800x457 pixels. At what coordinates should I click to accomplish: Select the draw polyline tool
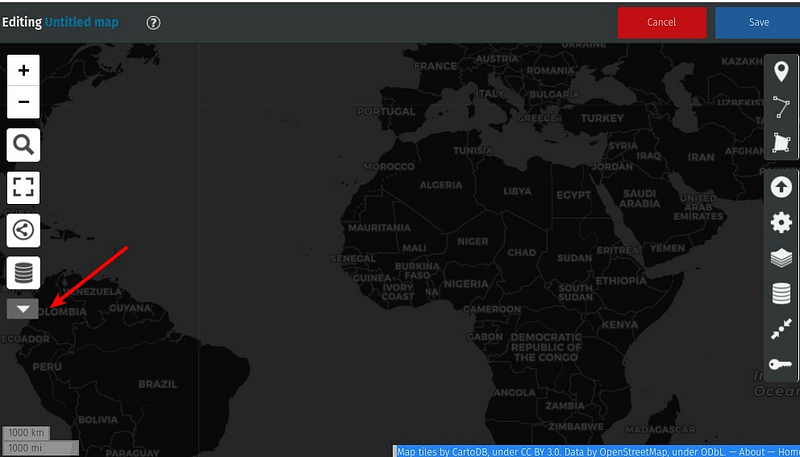pyautogui.click(x=781, y=107)
